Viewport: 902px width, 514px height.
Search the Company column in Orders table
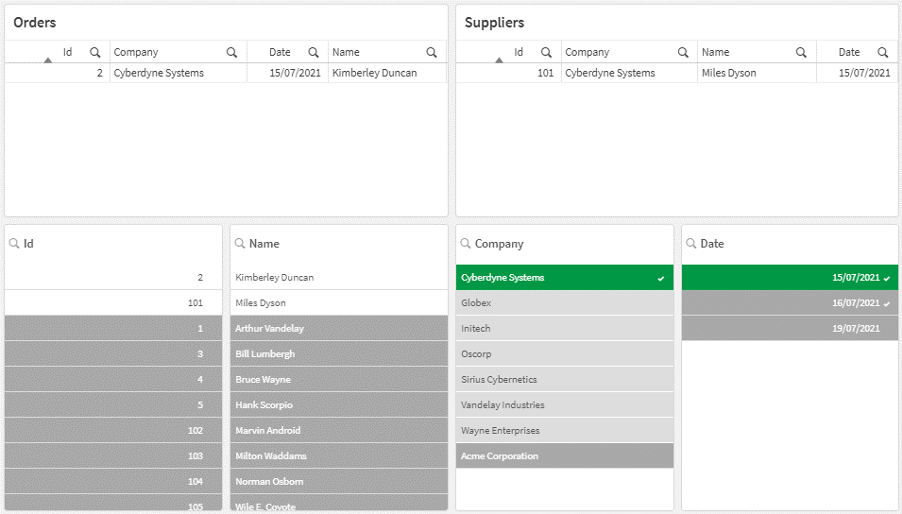click(x=232, y=52)
